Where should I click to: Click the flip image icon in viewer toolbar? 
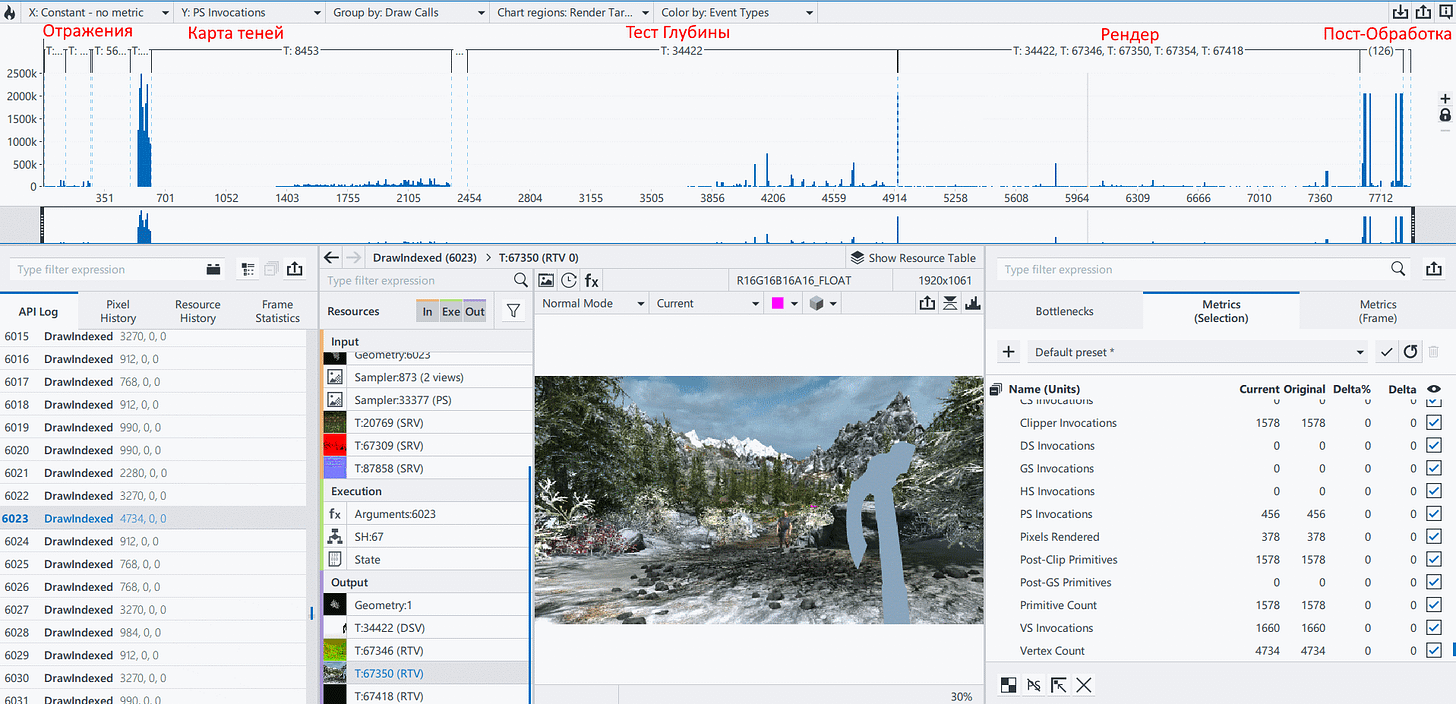(950, 303)
